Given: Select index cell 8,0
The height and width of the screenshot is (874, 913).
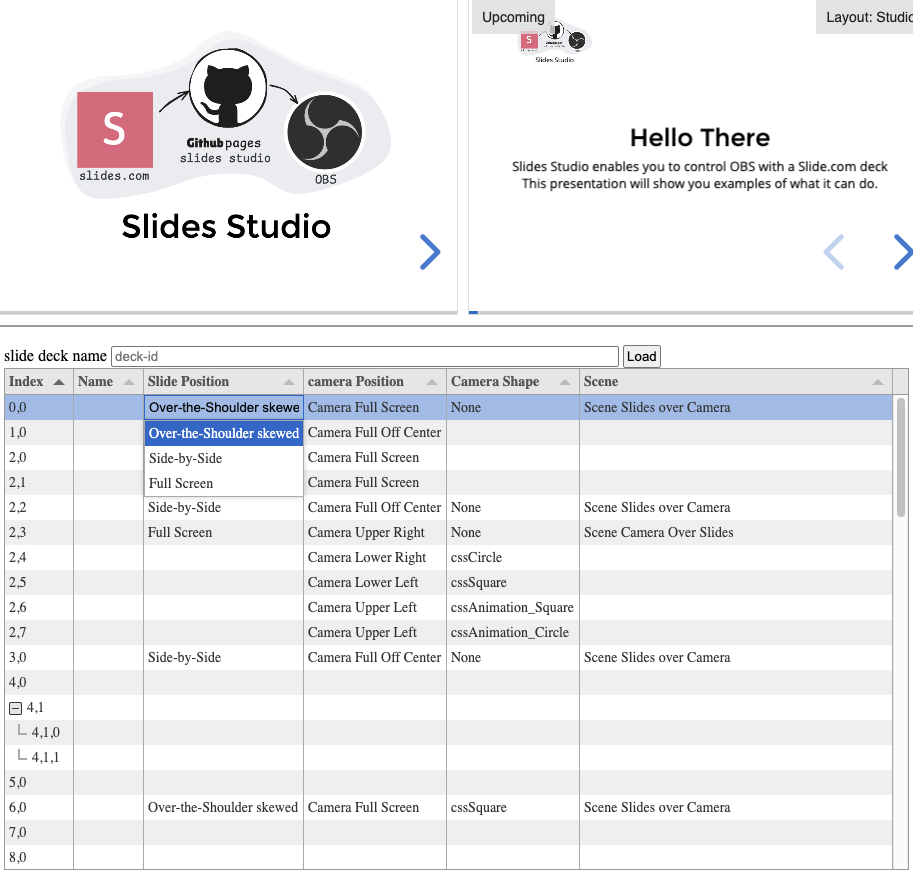Looking at the screenshot, I should [x=39, y=858].
